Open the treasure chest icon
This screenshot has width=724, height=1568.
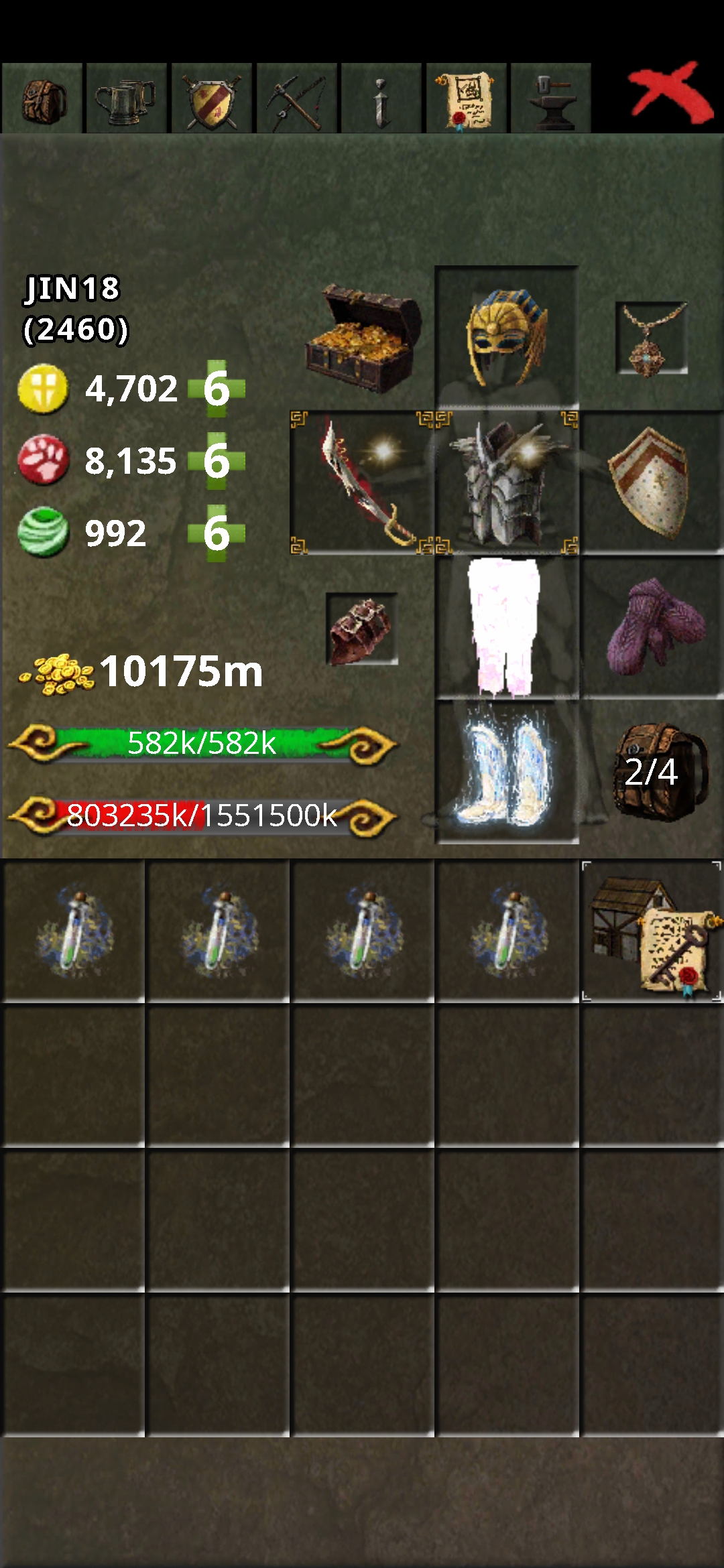point(363,338)
